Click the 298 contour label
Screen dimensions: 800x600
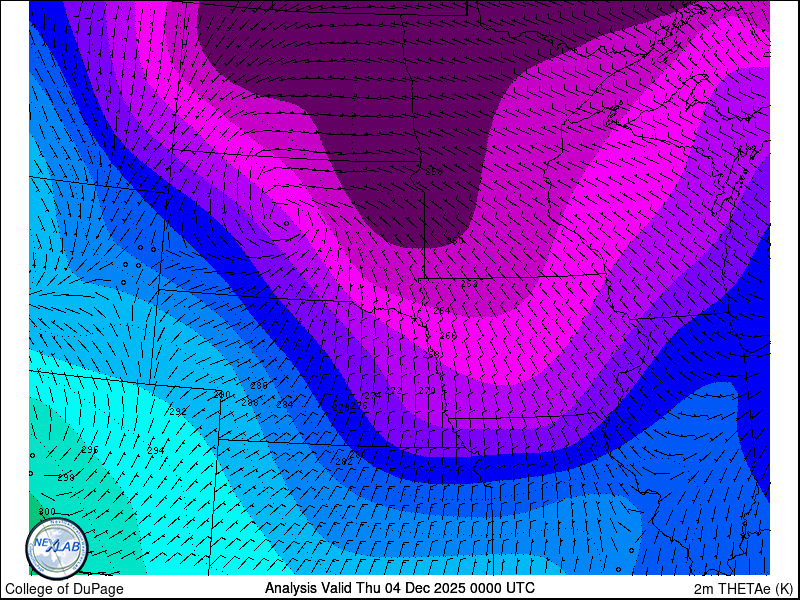(66, 478)
